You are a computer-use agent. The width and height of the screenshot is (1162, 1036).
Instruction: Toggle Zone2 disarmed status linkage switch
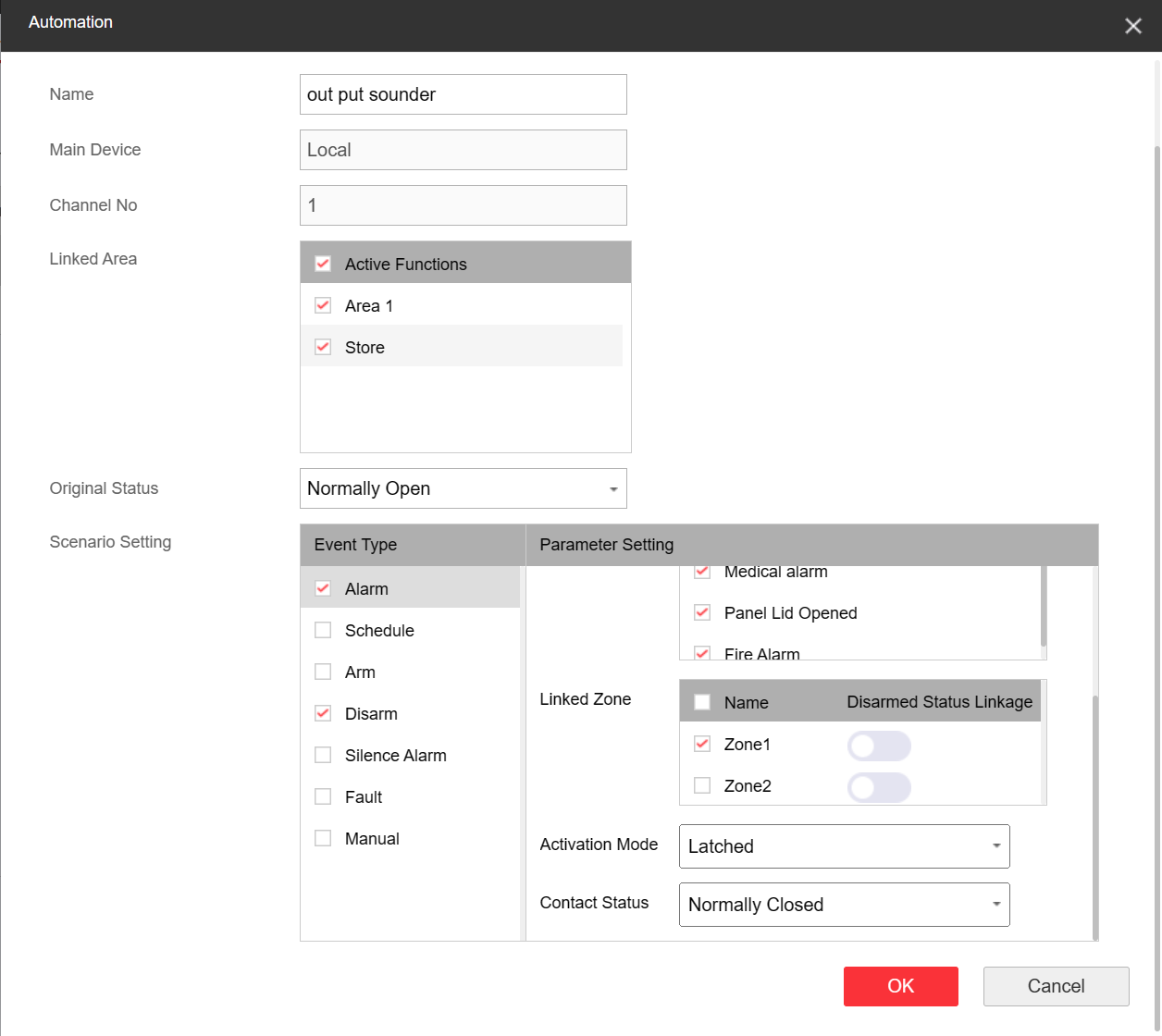point(879,787)
